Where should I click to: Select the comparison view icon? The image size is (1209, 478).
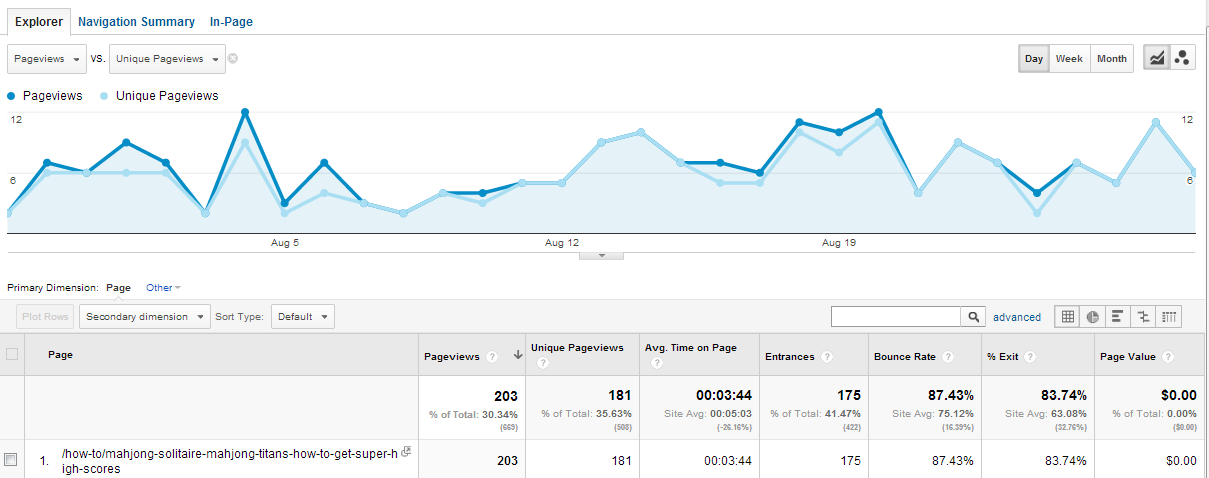click(x=1144, y=316)
